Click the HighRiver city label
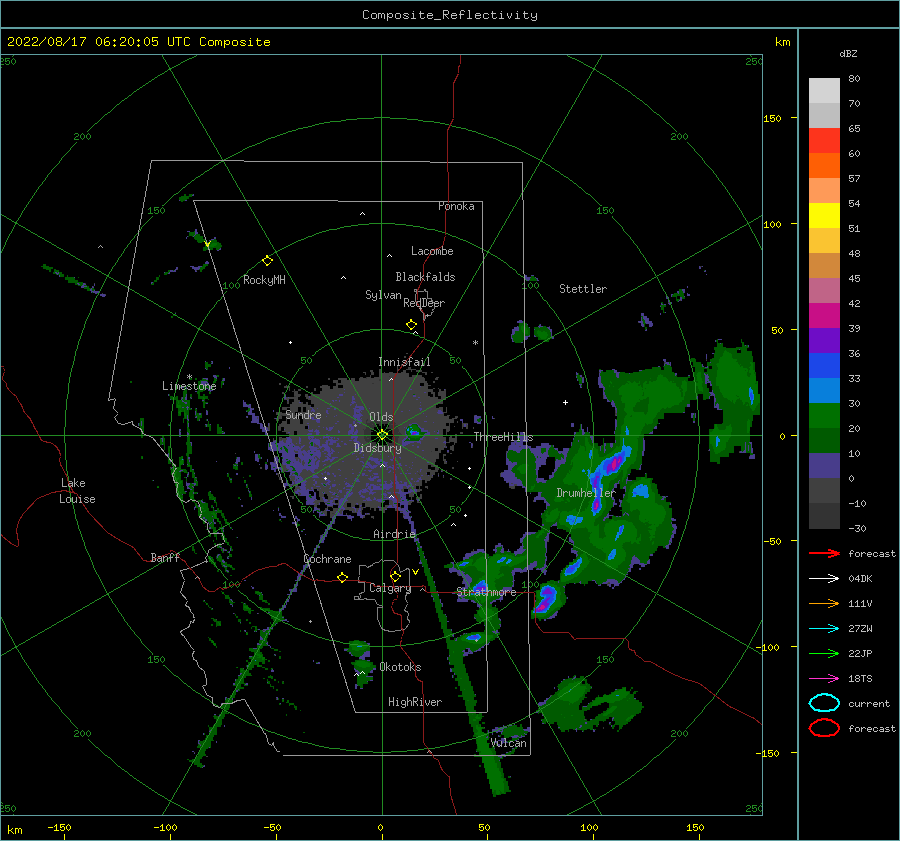Screen dimensions: 900x841 415,702
